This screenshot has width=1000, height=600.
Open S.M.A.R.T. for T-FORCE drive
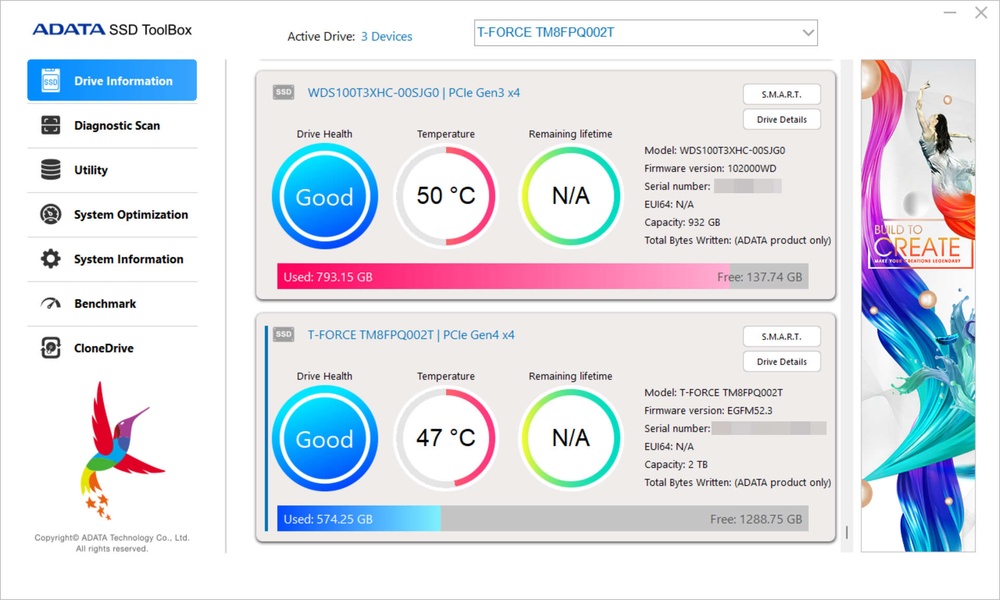[781, 336]
